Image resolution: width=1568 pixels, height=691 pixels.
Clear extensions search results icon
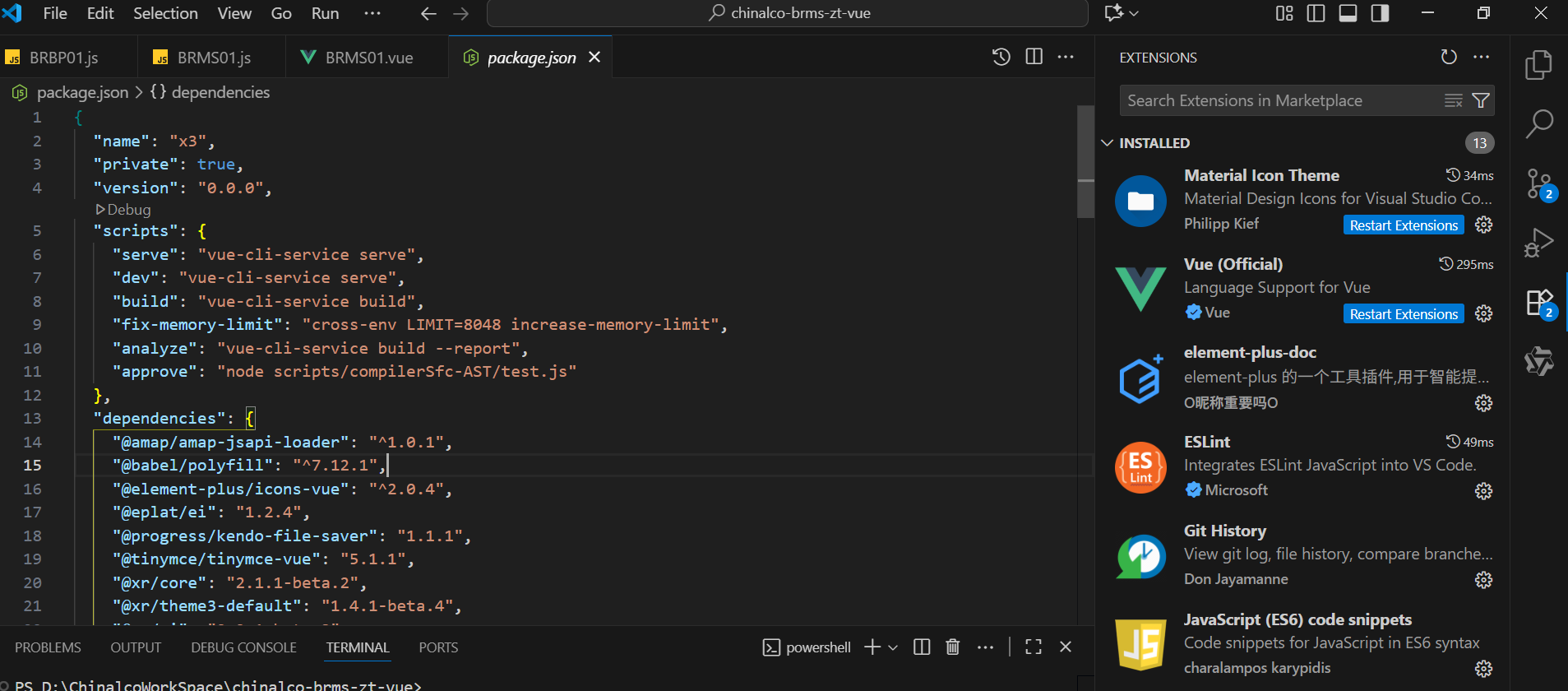pyautogui.click(x=1454, y=100)
